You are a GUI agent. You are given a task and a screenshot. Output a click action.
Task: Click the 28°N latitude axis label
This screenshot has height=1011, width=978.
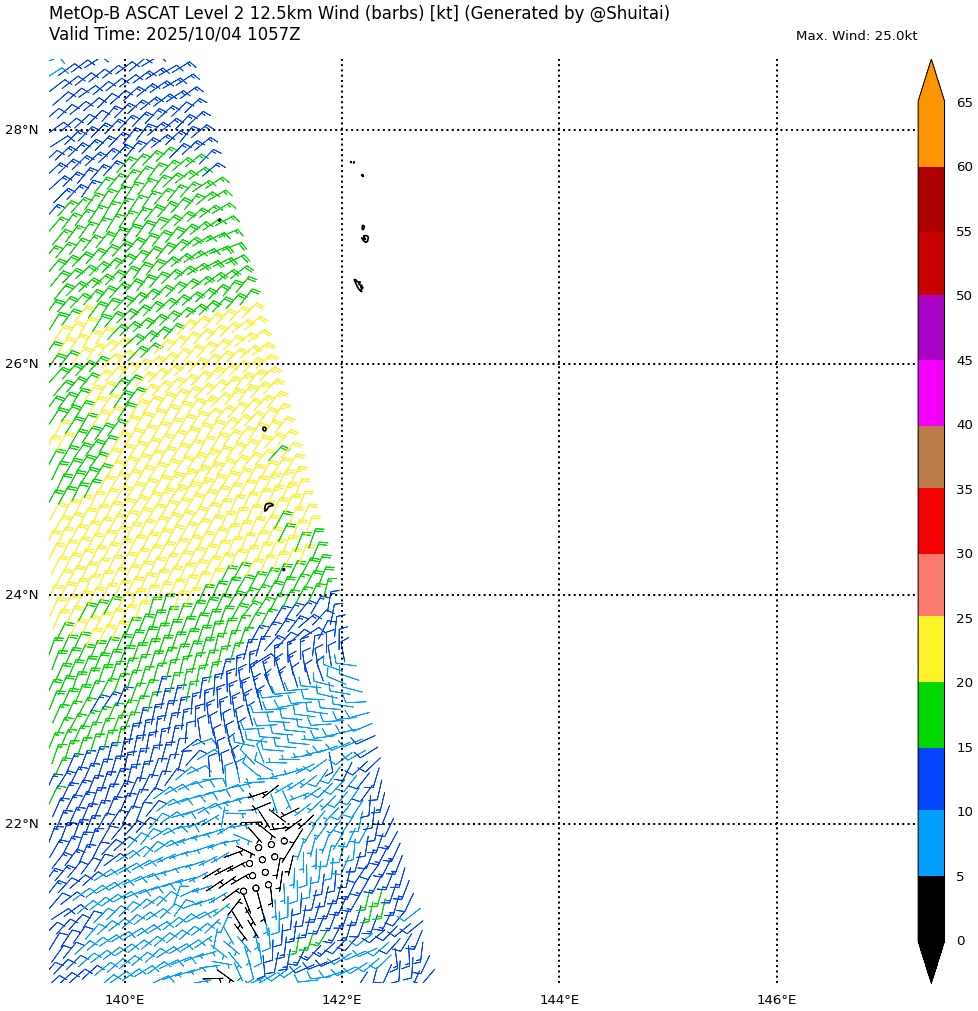coord(21,130)
